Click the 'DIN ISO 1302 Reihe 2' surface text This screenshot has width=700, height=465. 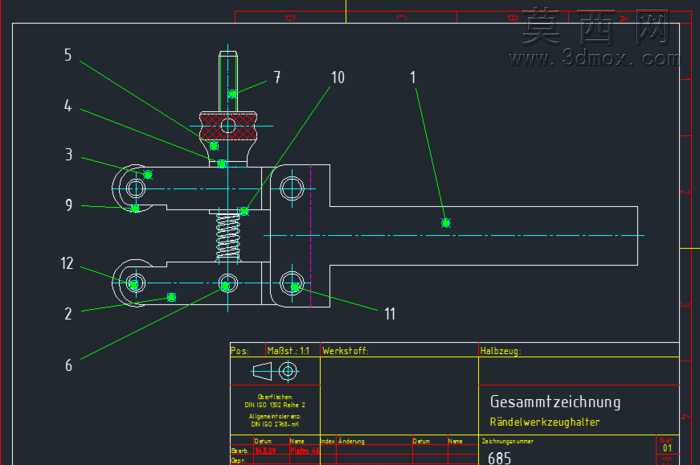click(x=275, y=405)
